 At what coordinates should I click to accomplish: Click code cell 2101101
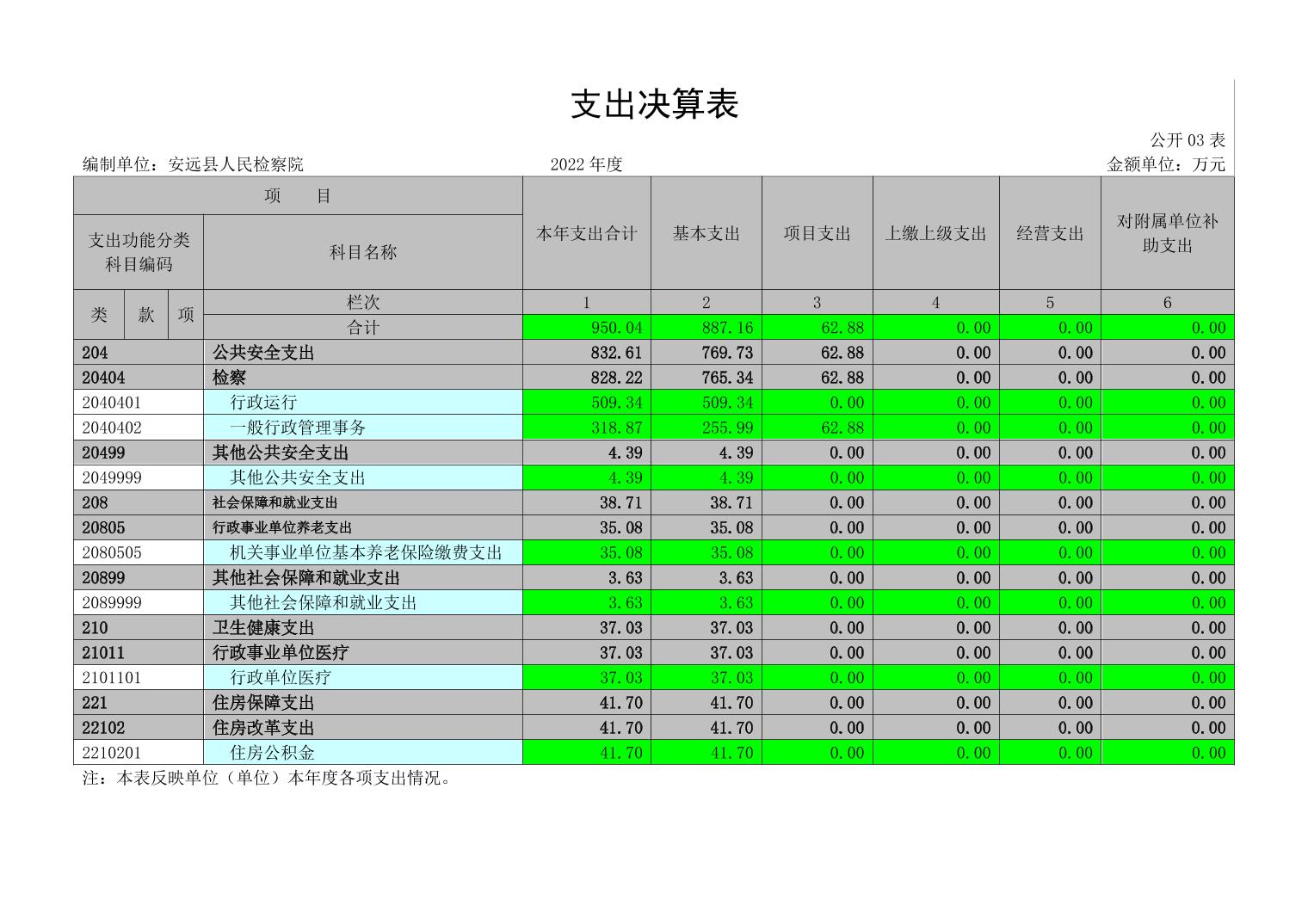pyautogui.click(x=139, y=678)
